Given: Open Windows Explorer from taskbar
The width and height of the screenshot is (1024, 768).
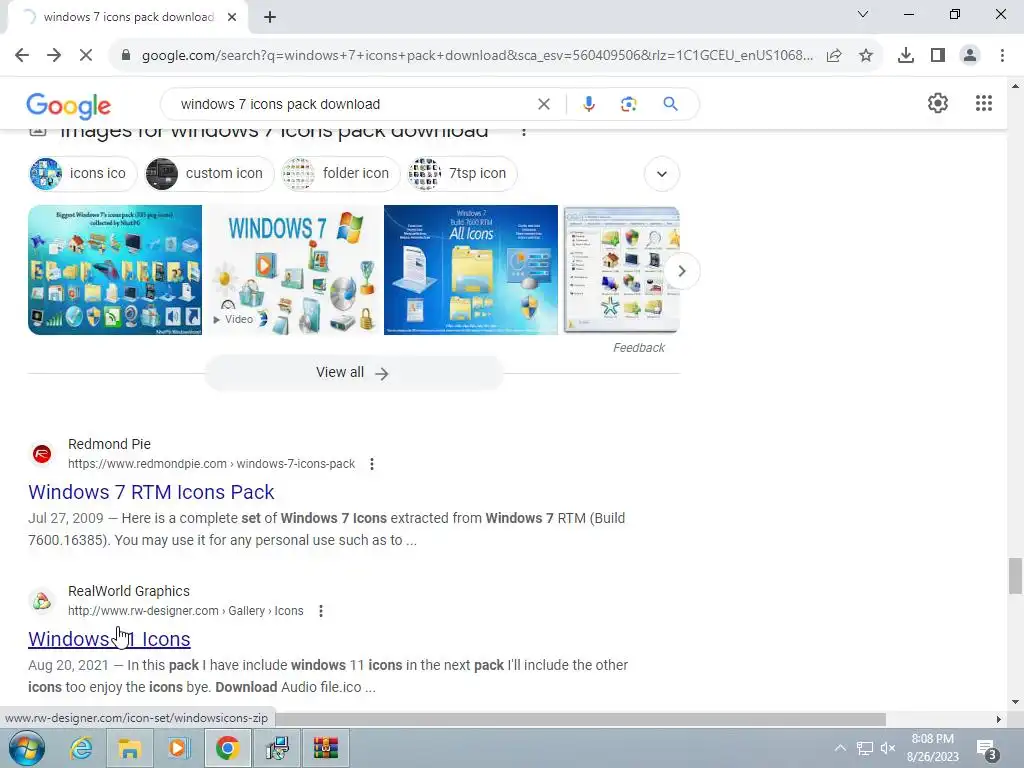Looking at the screenshot, I should [x=129, y=748].
